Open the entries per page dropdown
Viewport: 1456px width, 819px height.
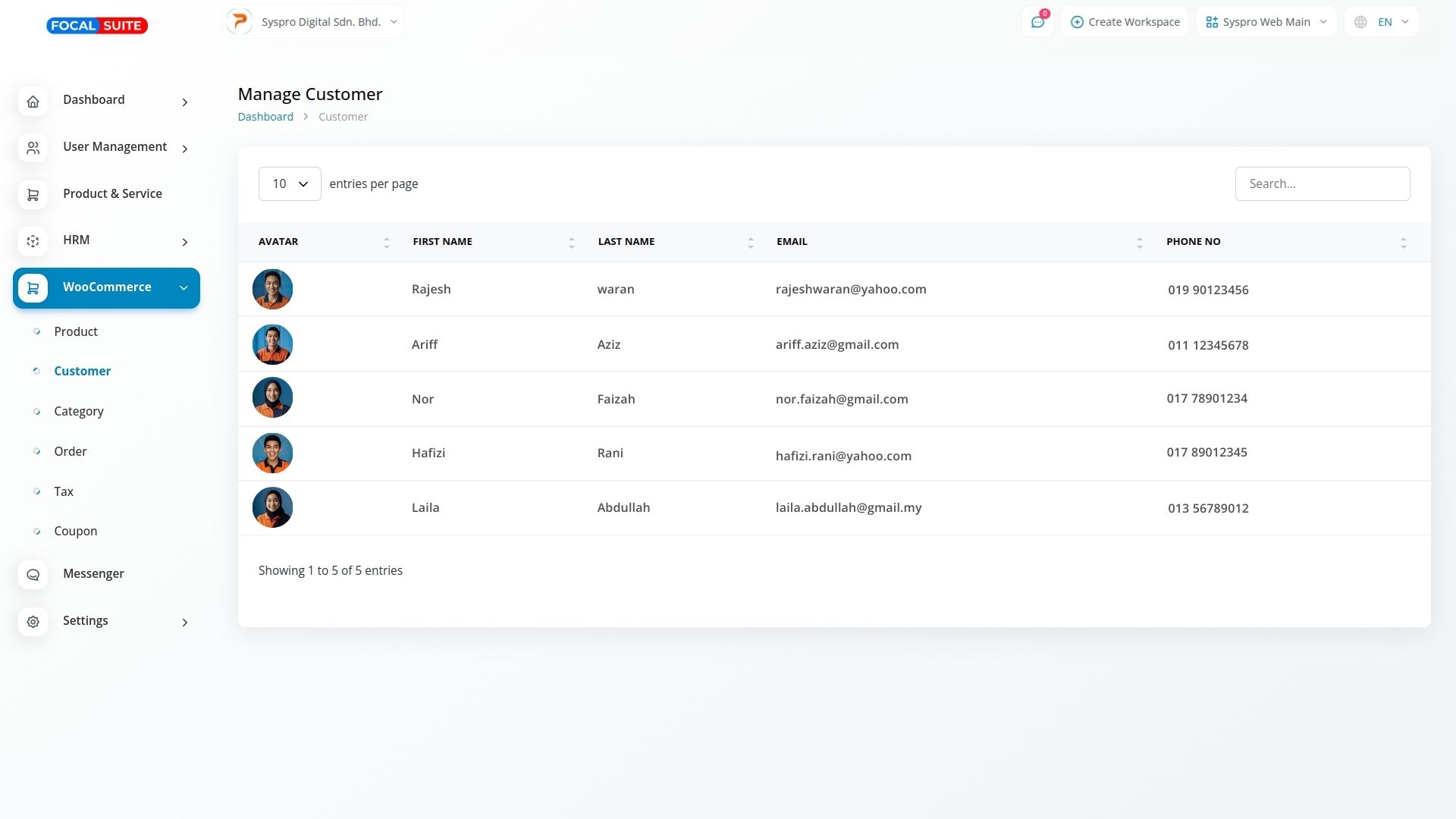tap(290, 184)
